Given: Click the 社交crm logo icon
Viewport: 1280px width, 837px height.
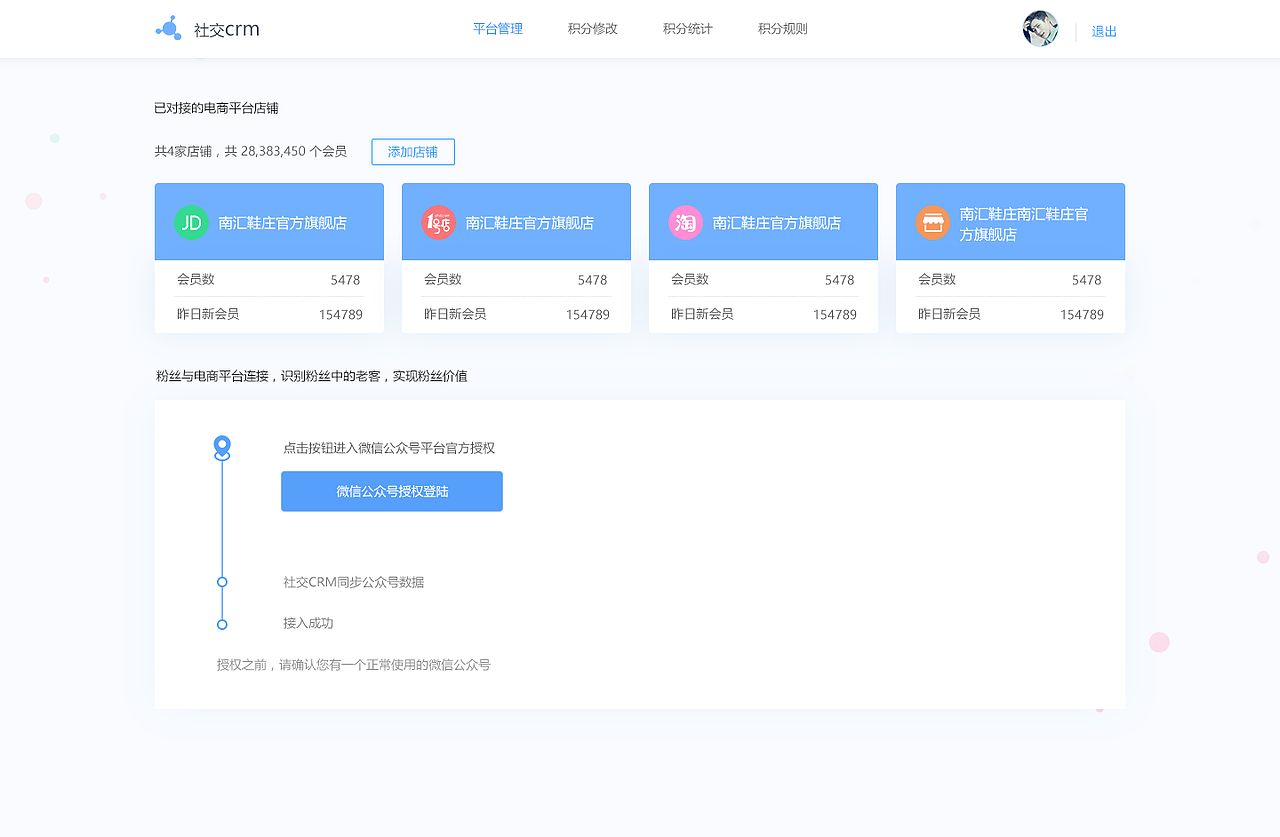Looking at the screenshot, I should tap(167, 27).
